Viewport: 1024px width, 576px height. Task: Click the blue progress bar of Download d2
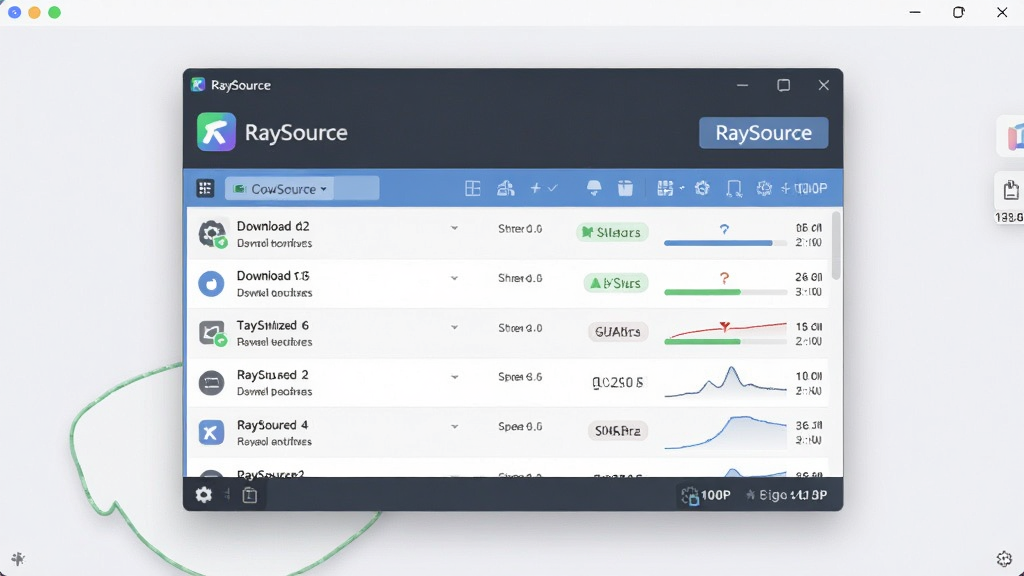[725, 243]
